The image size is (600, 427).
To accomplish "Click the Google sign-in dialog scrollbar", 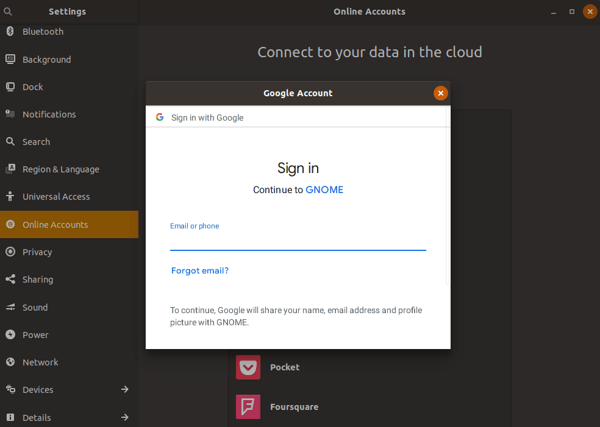I will (447, 195).
